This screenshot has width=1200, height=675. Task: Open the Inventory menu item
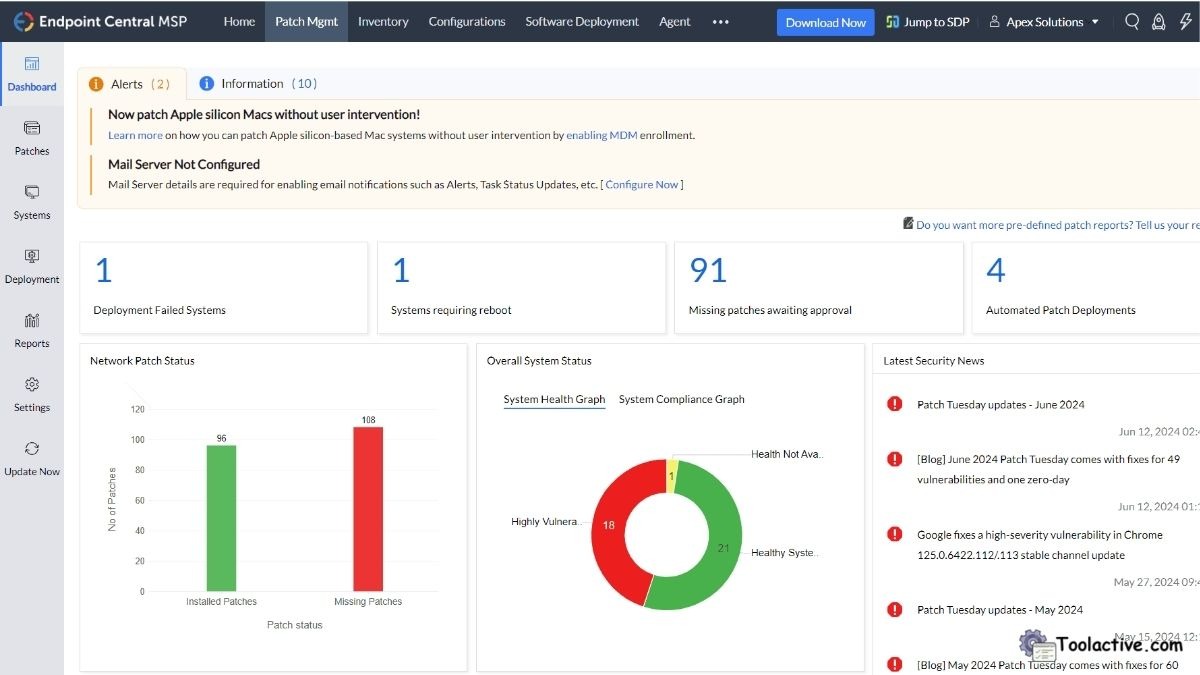pyautogui.click(x=383, y=21)
